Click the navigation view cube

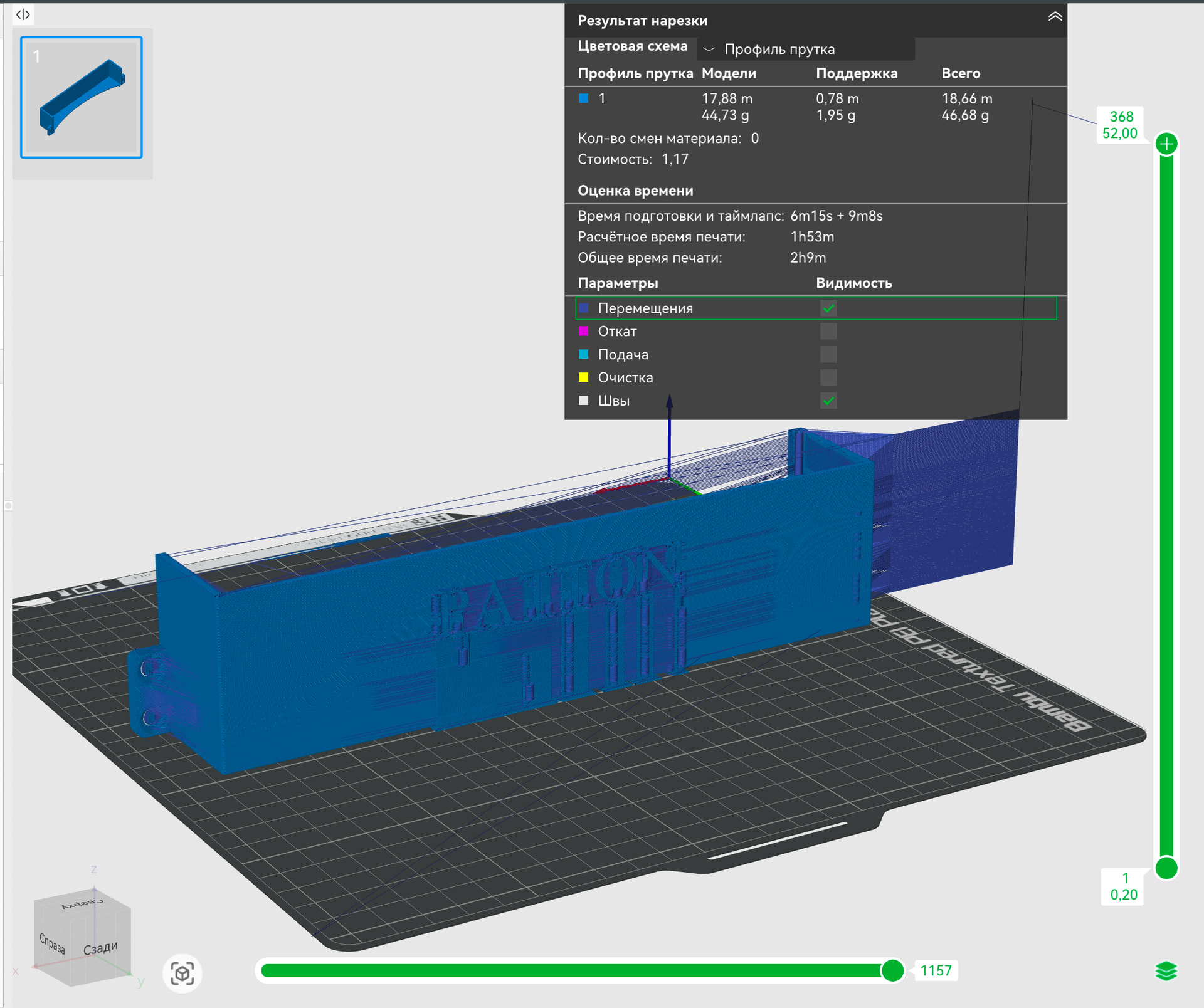83,937
